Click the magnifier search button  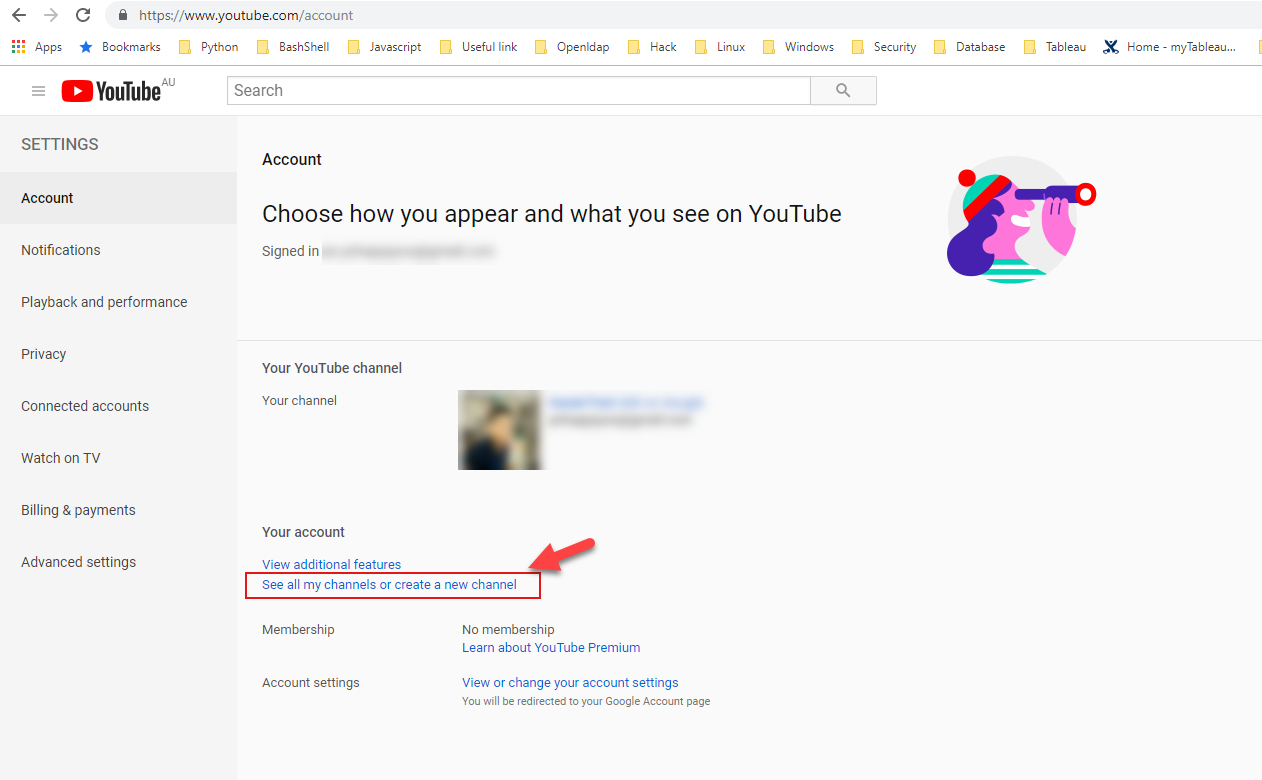point(843,91)
